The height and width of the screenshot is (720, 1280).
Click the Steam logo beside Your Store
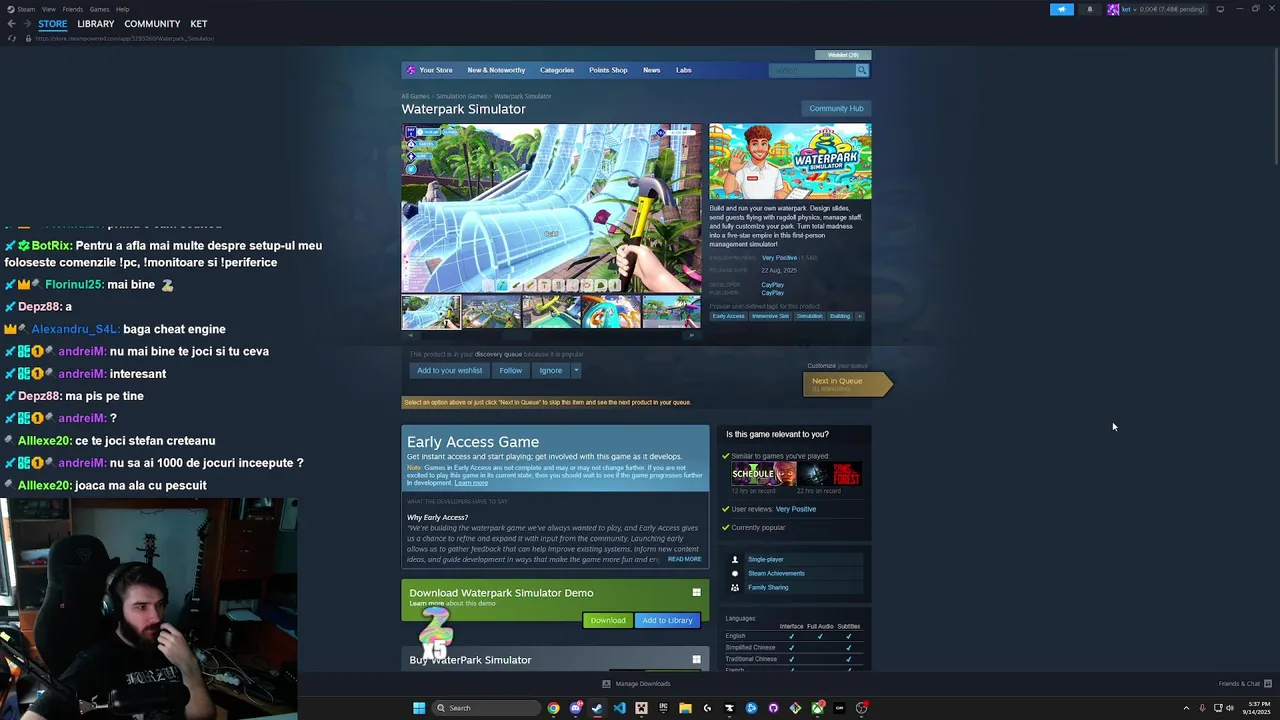[x=411, y=70]
